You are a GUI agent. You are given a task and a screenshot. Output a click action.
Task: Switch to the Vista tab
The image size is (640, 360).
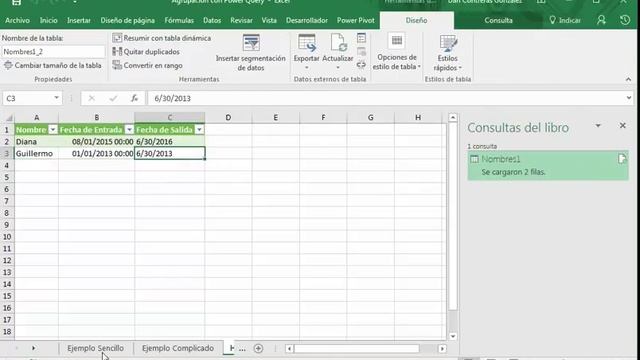[269, 20]
